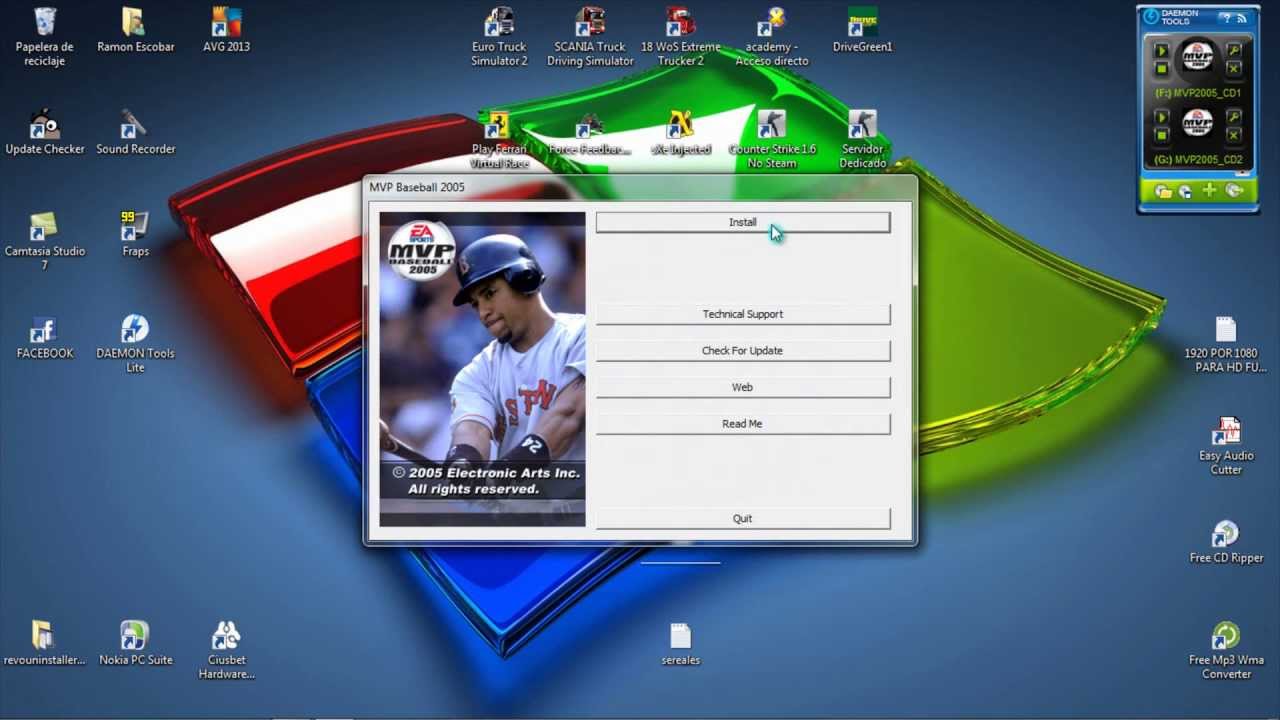Select the Counter Strike 1.6 No Steam icon
This screenshot has height=720, width=1280.
pos(771,139)
